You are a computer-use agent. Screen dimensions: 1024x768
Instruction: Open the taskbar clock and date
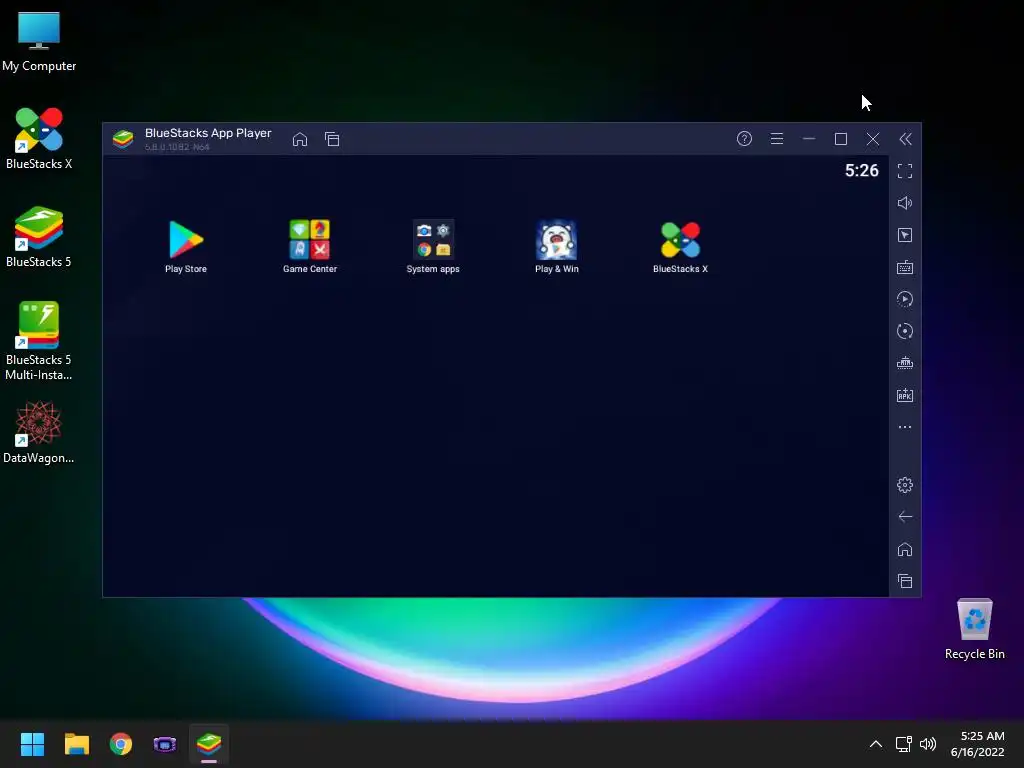[x=978, y=744]
